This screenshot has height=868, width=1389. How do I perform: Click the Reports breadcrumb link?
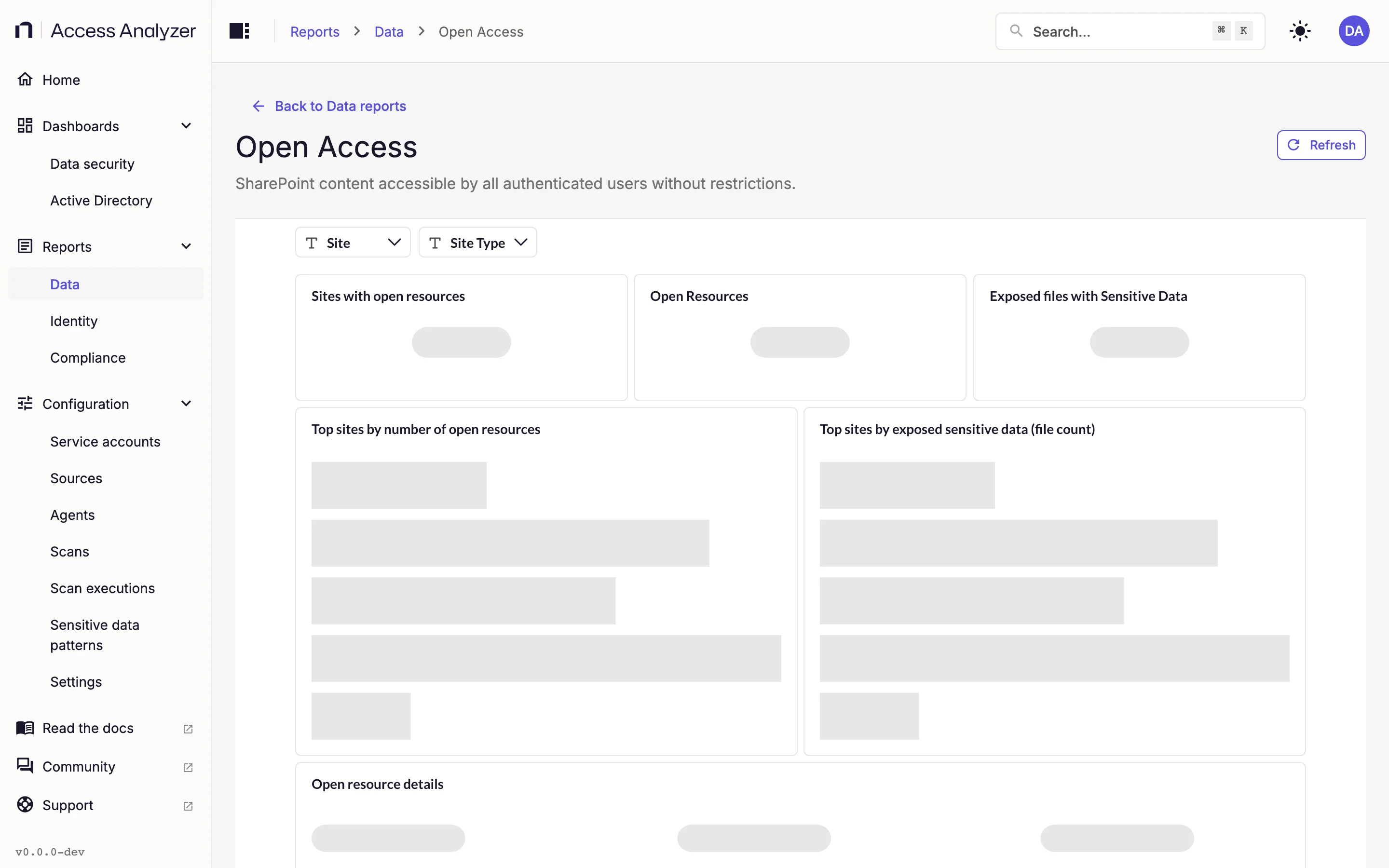coord(314,31)
